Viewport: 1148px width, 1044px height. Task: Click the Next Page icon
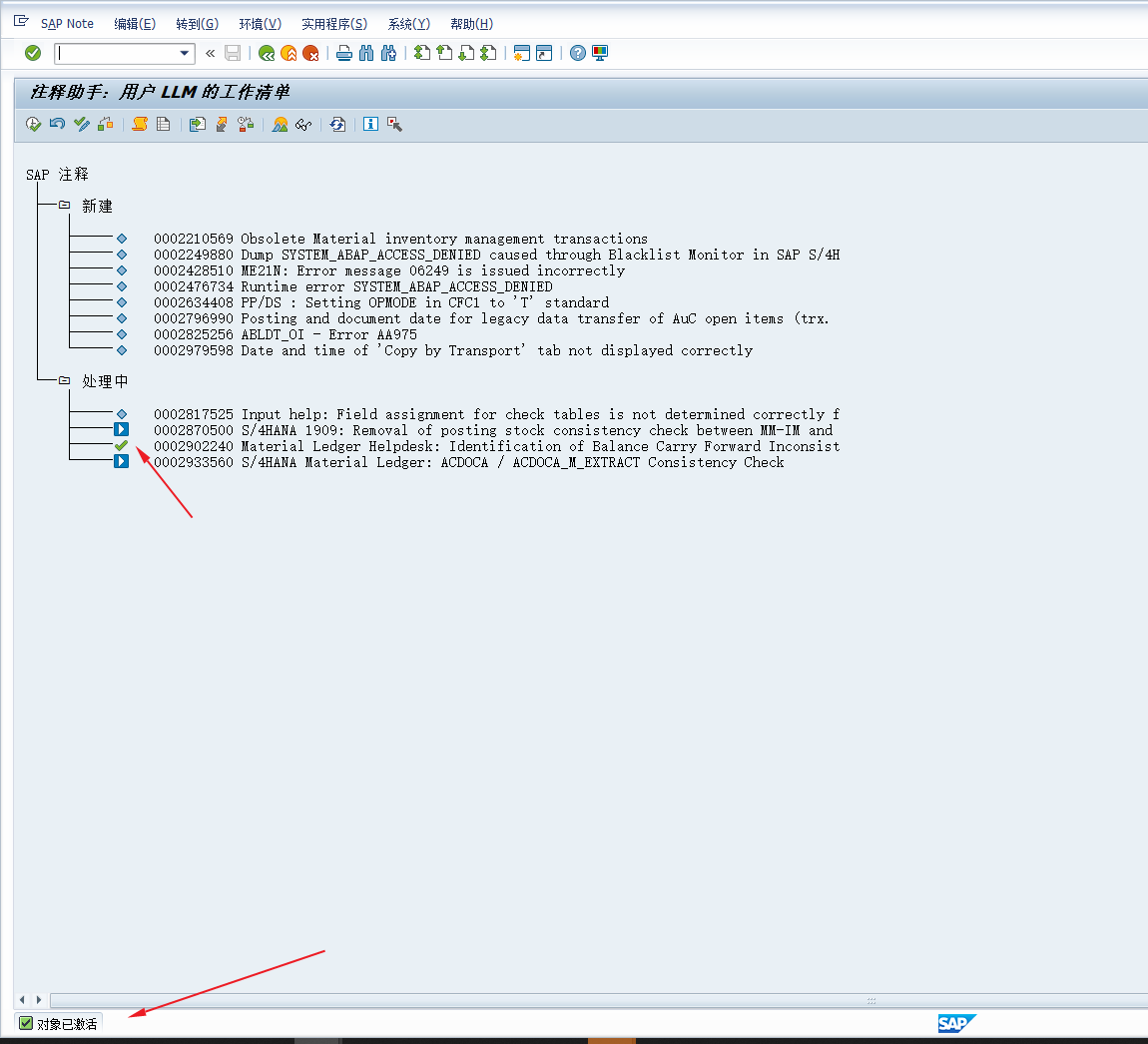[x=465, y=53]
